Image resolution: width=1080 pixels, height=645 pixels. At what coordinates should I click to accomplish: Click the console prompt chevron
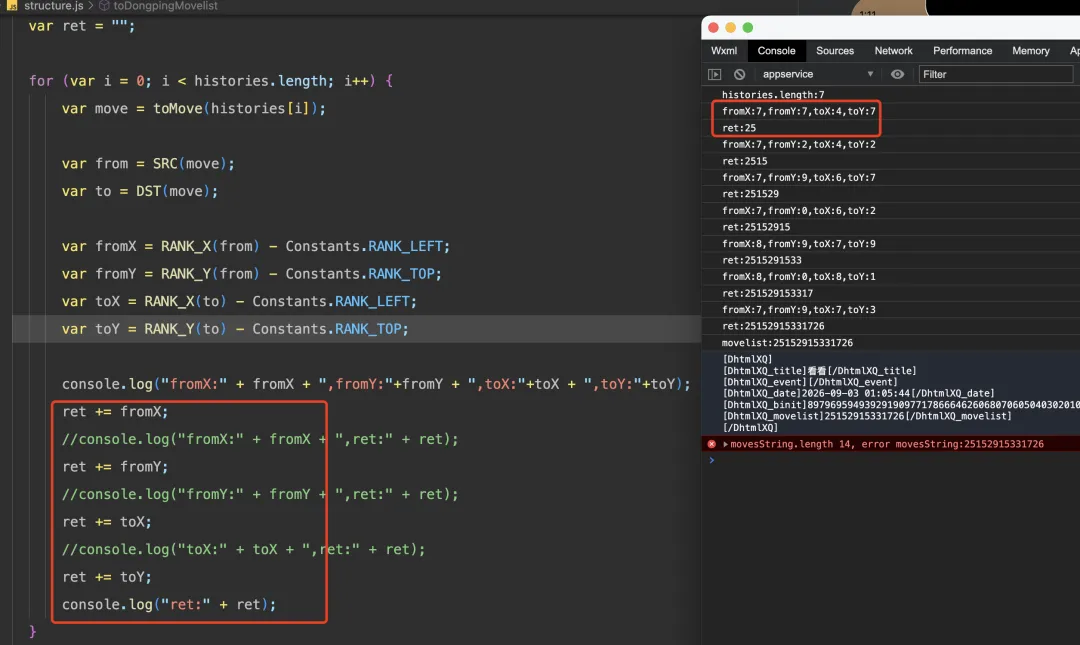click(x=712, y=460)
